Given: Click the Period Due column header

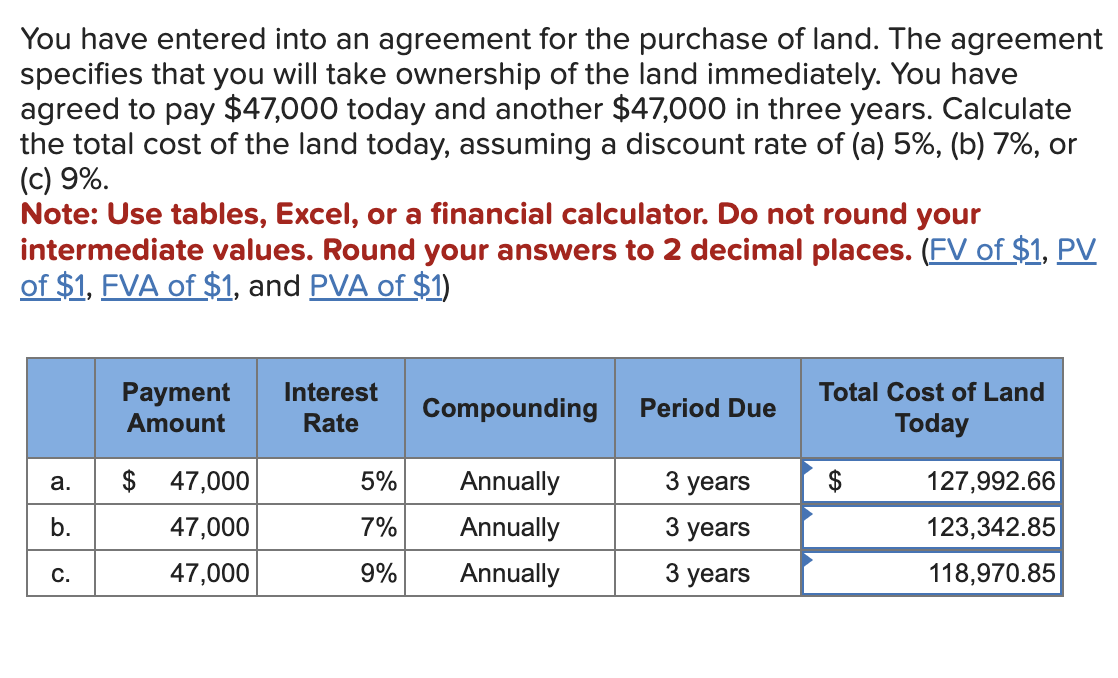Looking at the screenshot, I should tap(708, 408).
